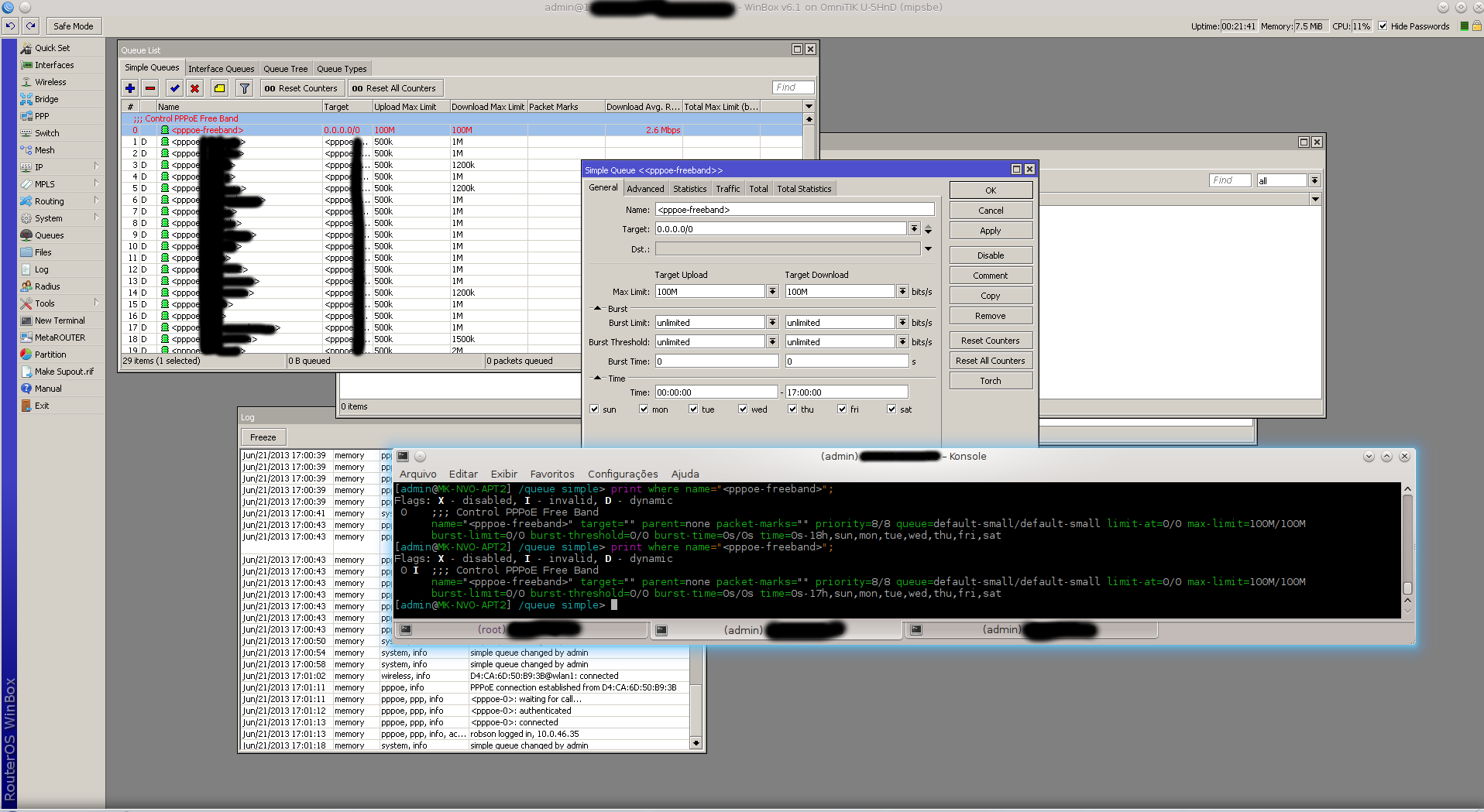Open the Advanced tab in Simple Queue
This screenshot has height=812, width=1484.
point(645,189)
